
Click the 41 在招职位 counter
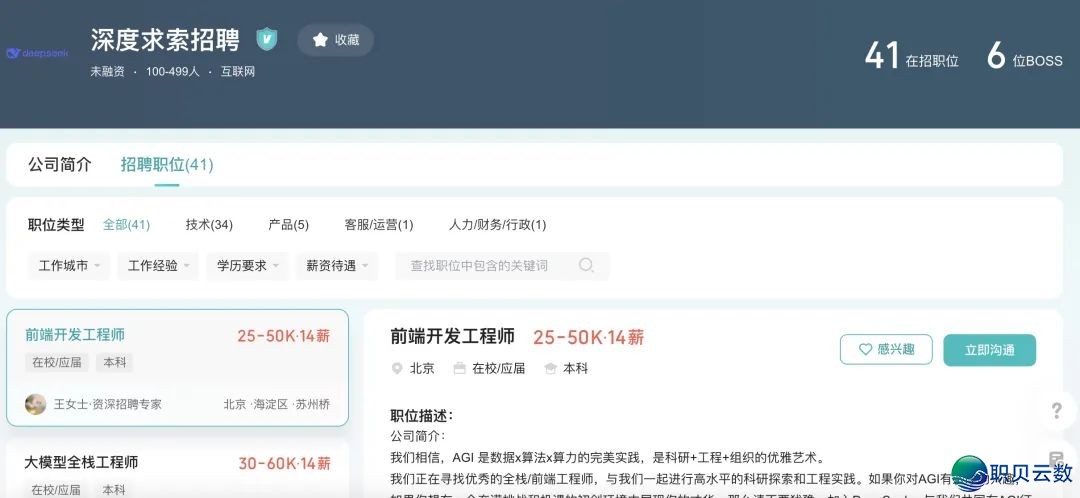tap(911, 56)
